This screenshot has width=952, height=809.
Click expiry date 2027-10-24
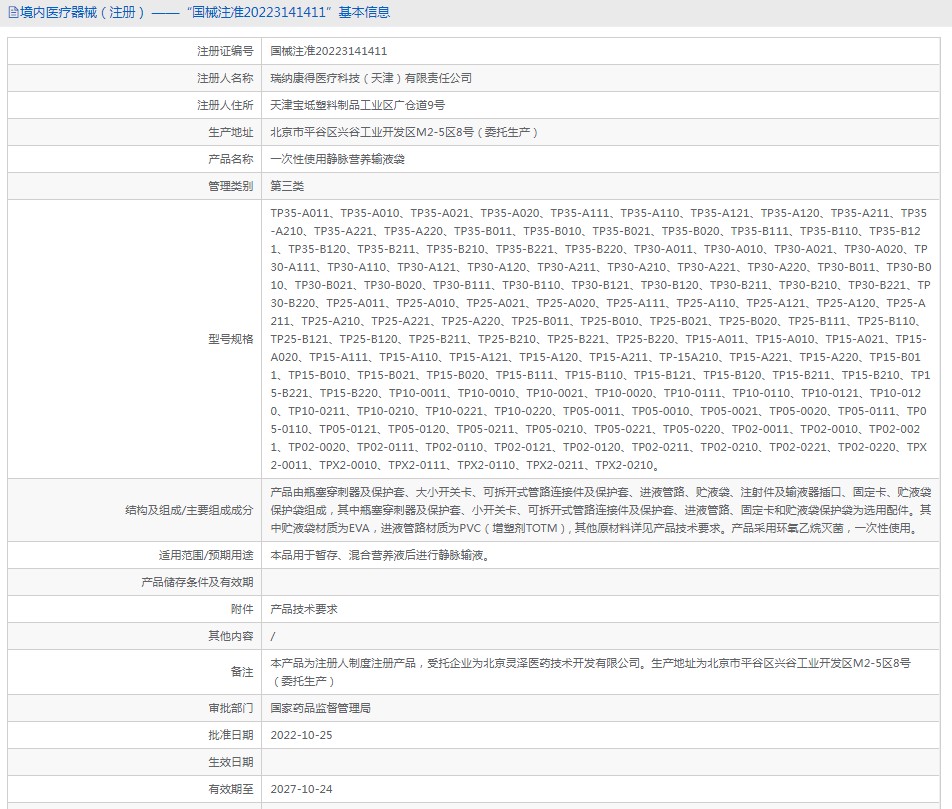pyautogui.click(x=301, y=789)
